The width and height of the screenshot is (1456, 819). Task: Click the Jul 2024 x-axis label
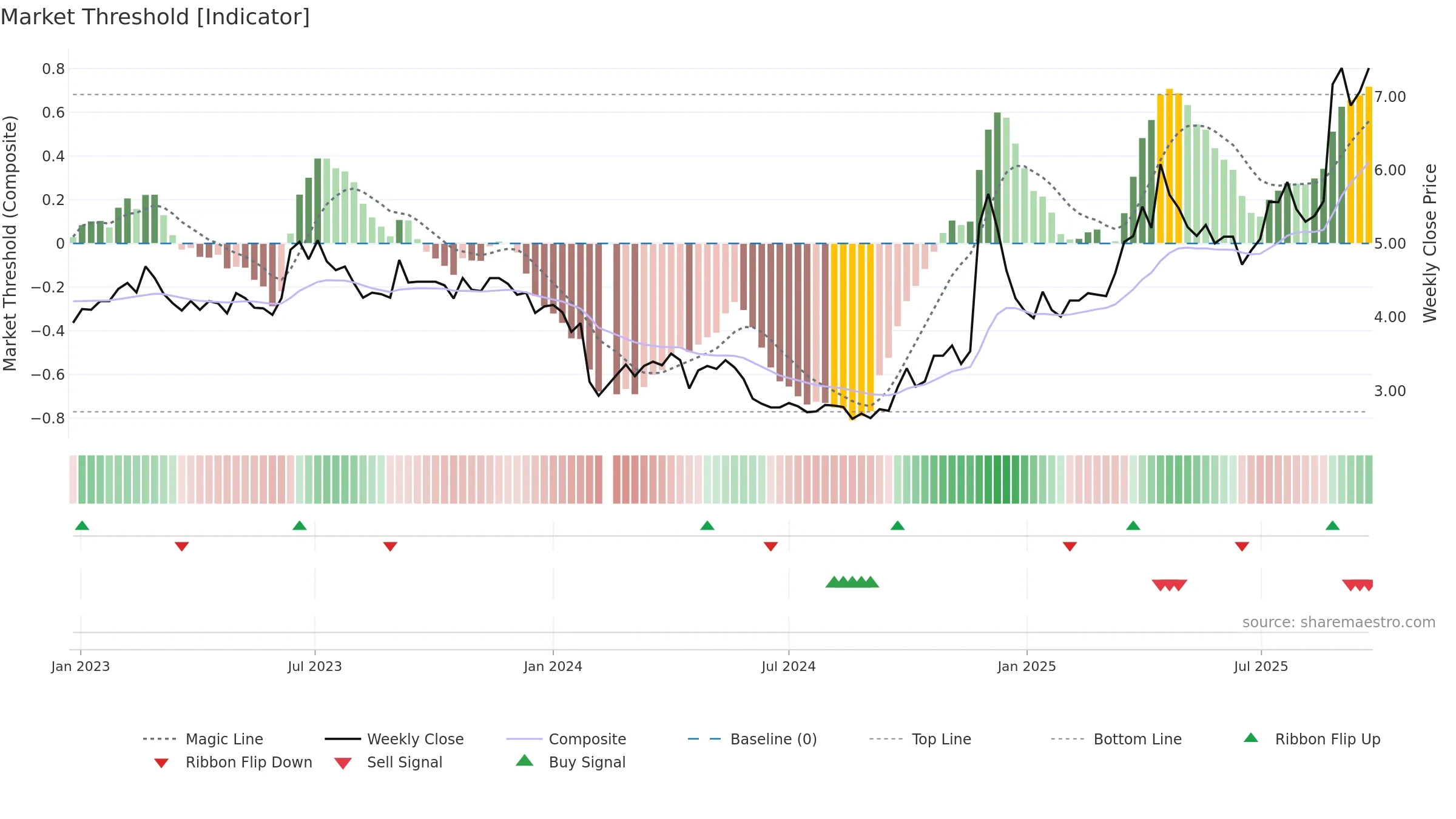789,666
